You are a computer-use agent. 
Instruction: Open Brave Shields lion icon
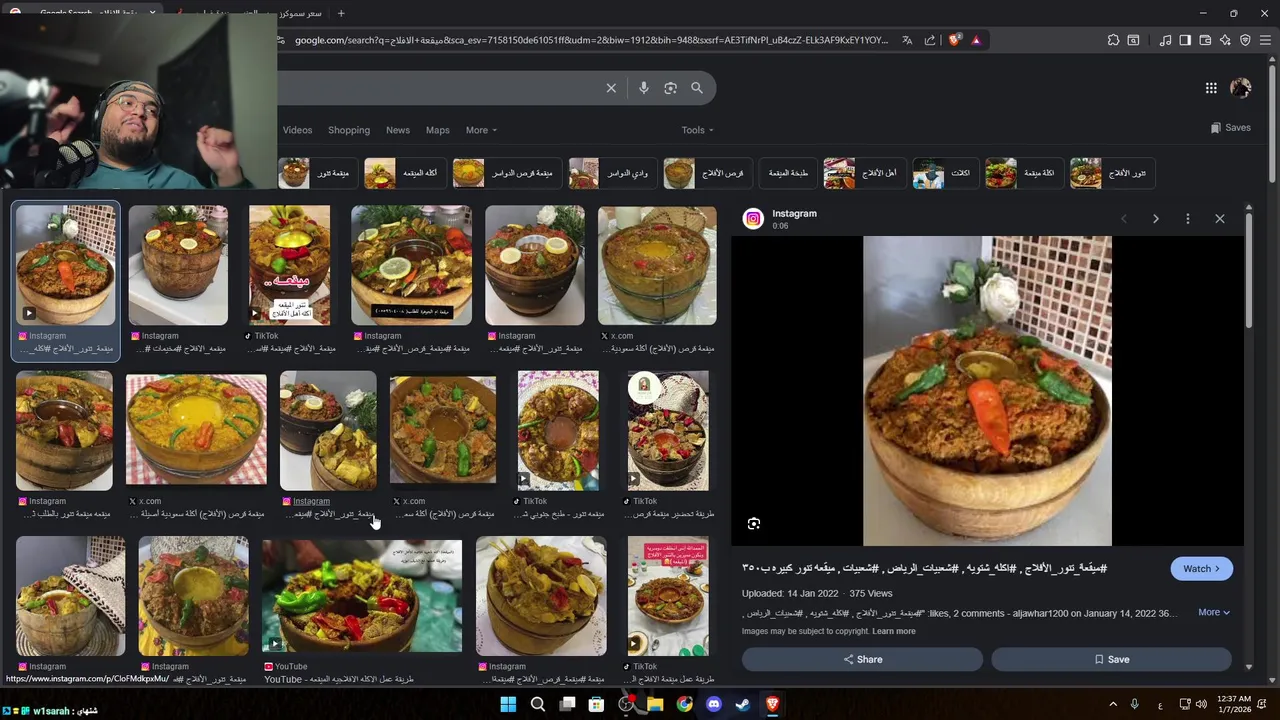(954, 40)
